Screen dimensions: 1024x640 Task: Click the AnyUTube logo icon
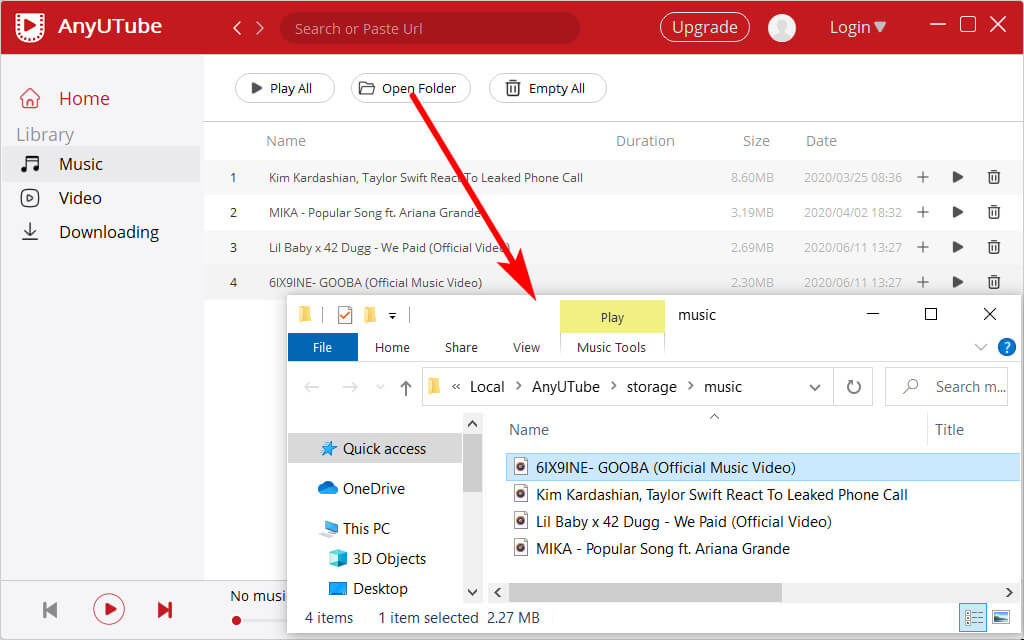click(30, 27)
